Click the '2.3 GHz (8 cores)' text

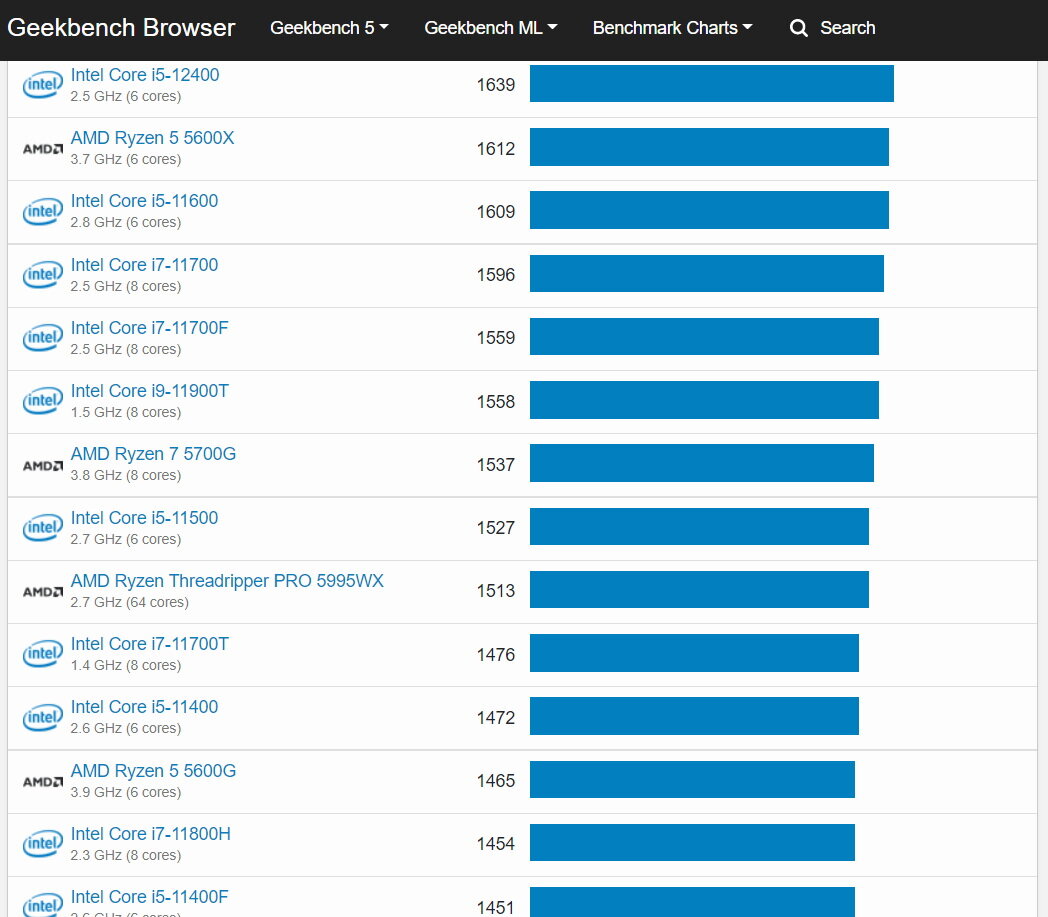tap(126, 855)
